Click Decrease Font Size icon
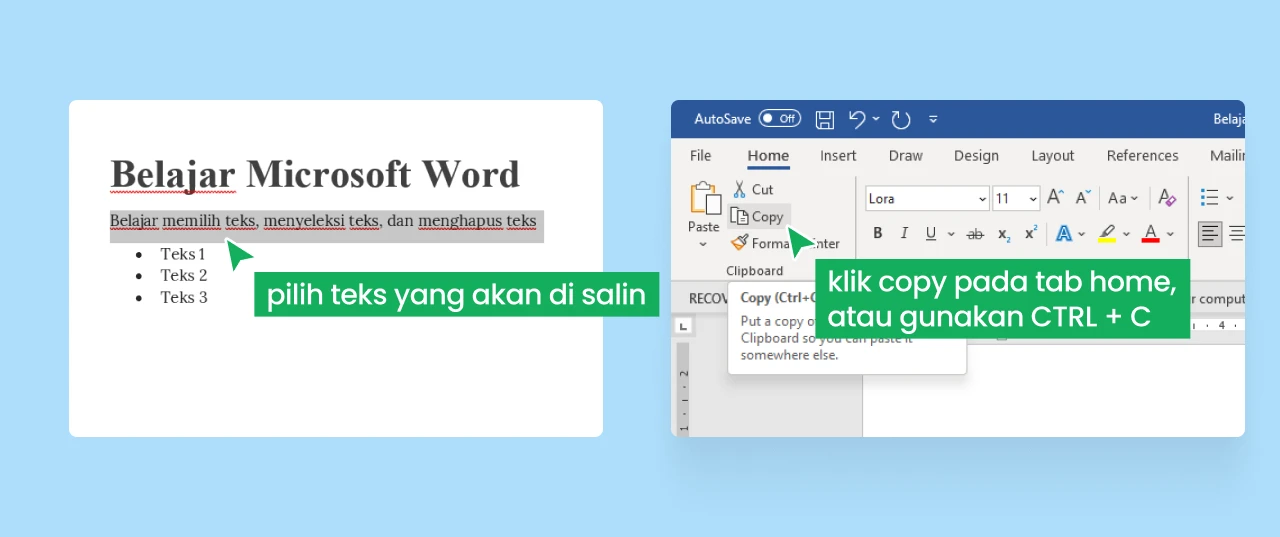The height and width of the screenshot is (537, 1280). 1083,198
